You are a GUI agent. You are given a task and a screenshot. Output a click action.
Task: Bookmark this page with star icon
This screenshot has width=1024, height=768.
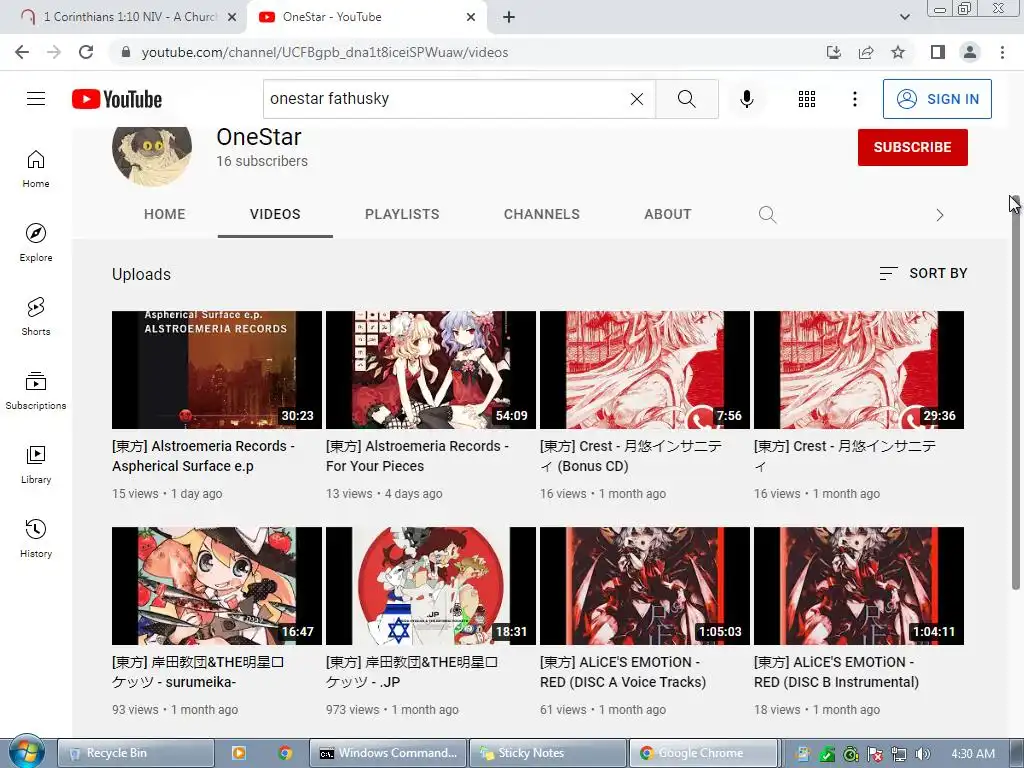coord(898,52)
